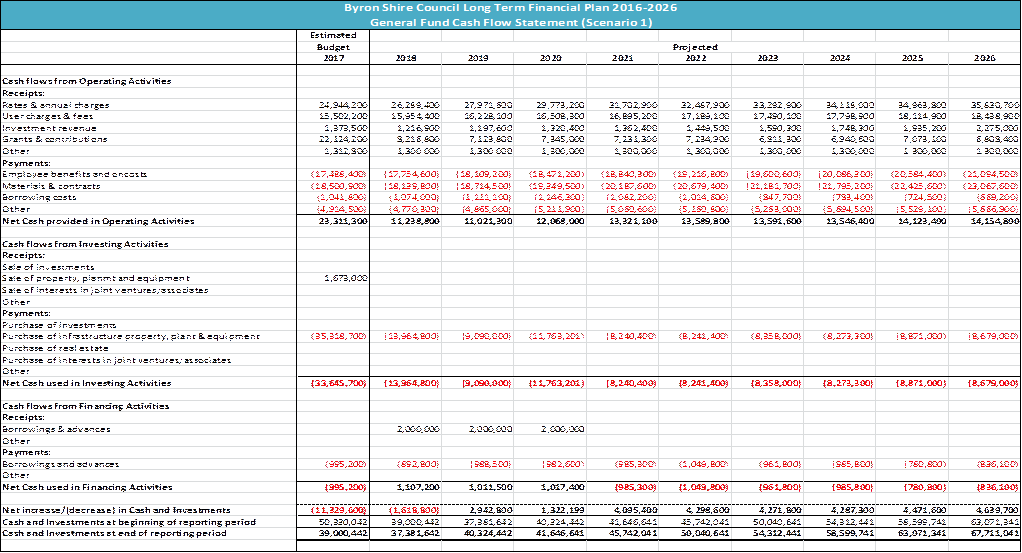Select the 'Grants & contributions' row label
This screenshot has height=553, width=1022.
(x=55, y=139)
